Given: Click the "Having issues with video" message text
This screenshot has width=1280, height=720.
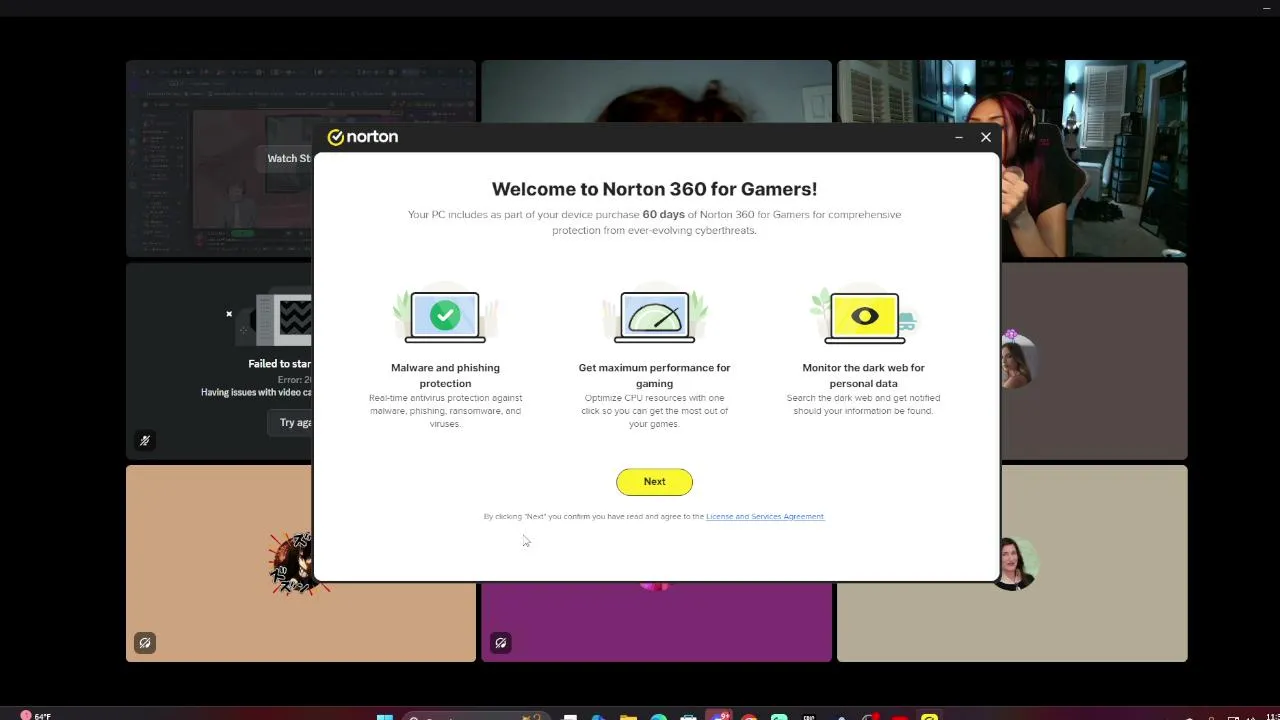Looking at the screenshot, I should (x=257, y=393).
